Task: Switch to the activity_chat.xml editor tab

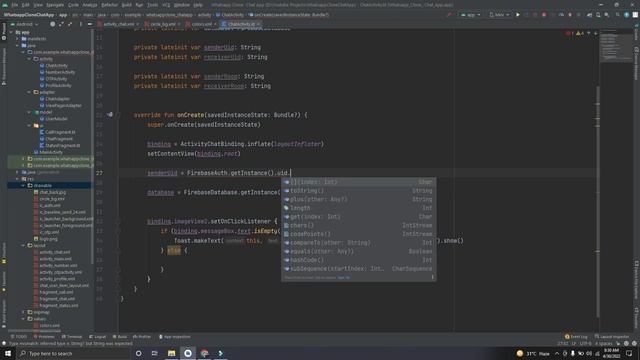Action: point(118,24)
